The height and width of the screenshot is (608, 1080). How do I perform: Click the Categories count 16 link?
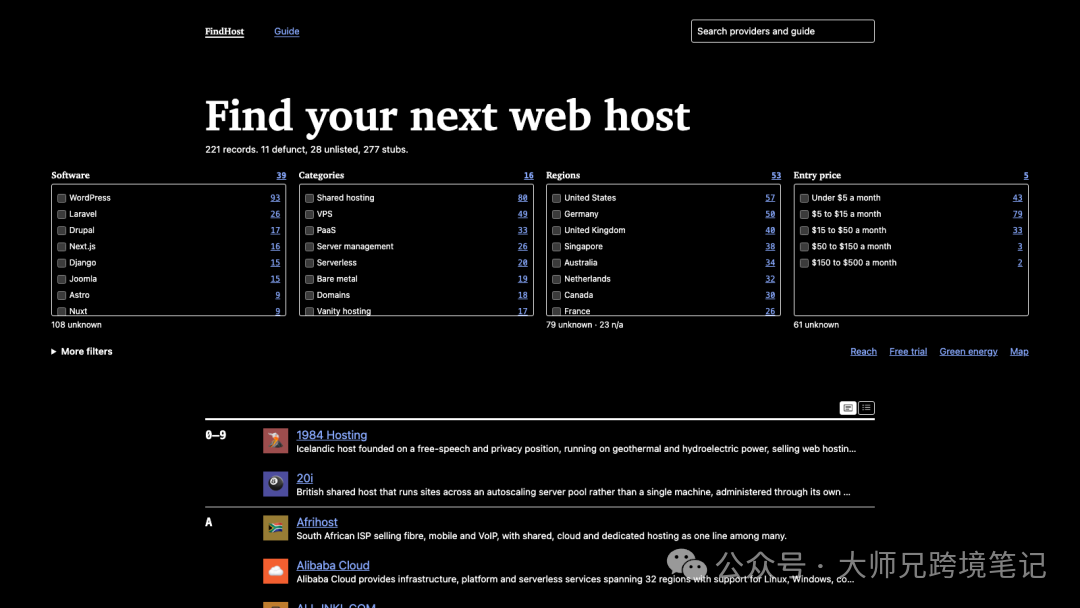click(528, 176)
